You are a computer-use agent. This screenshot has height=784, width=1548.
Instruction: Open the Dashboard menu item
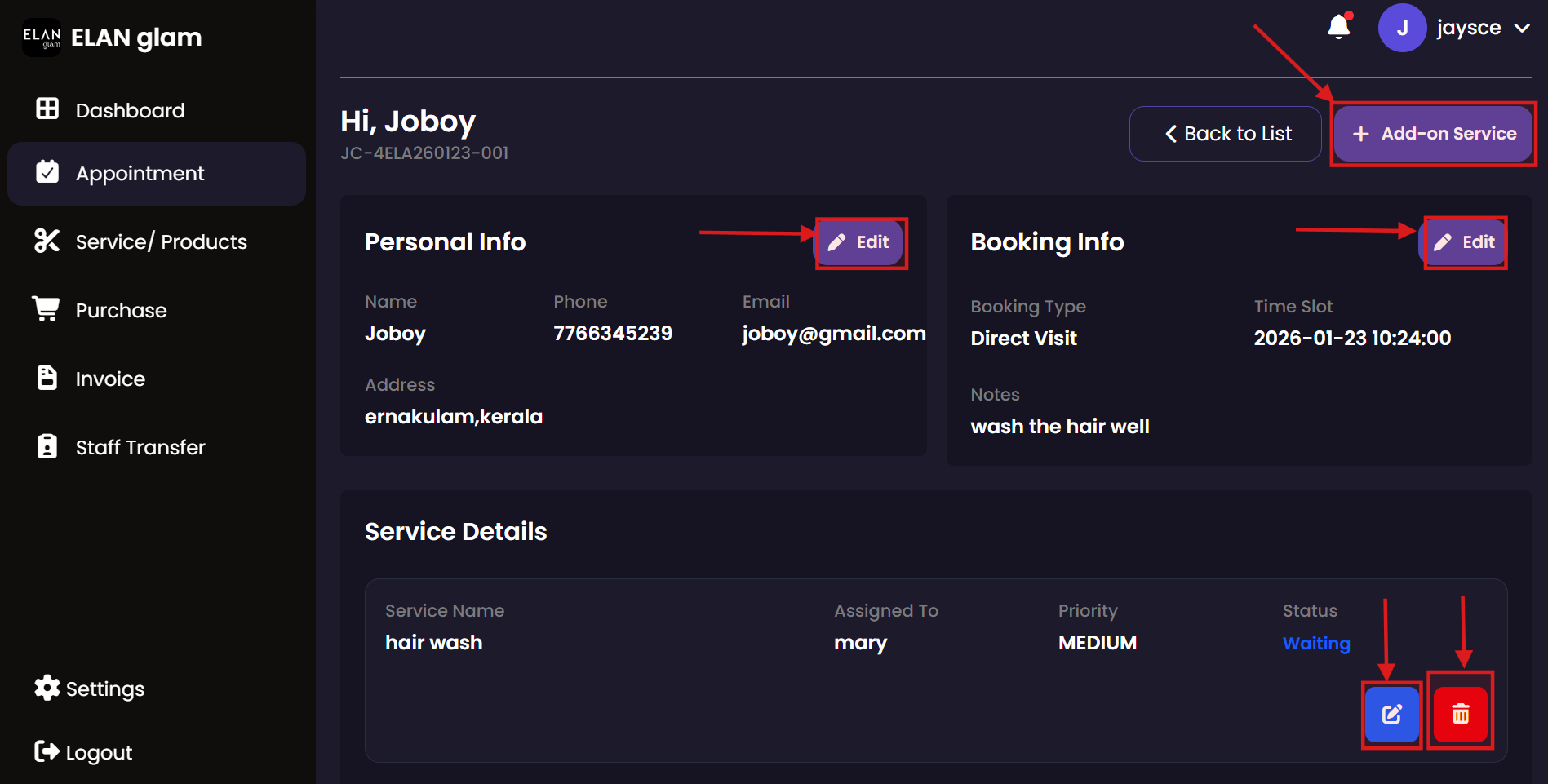click(130, 110)
